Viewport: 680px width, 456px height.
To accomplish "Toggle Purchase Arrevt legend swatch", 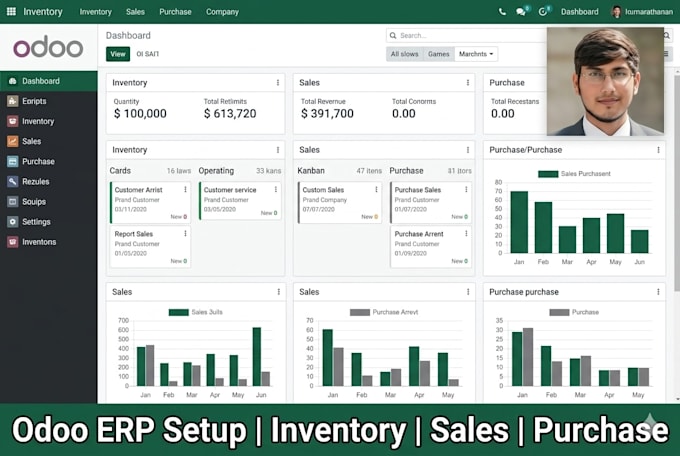I will coord(360,312).
